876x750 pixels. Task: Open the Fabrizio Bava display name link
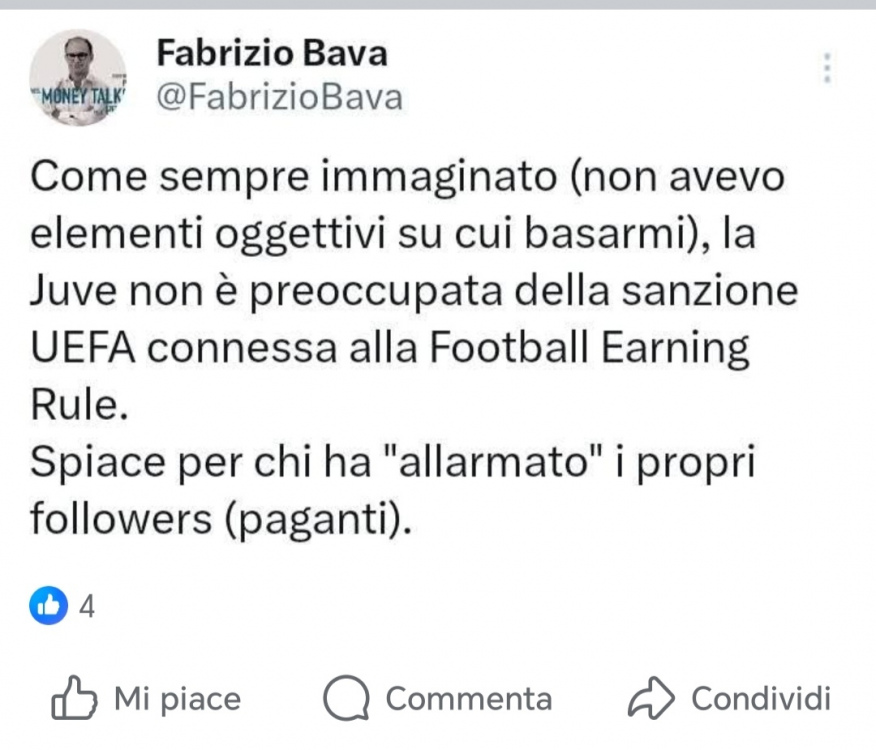(x=271, y=52)
